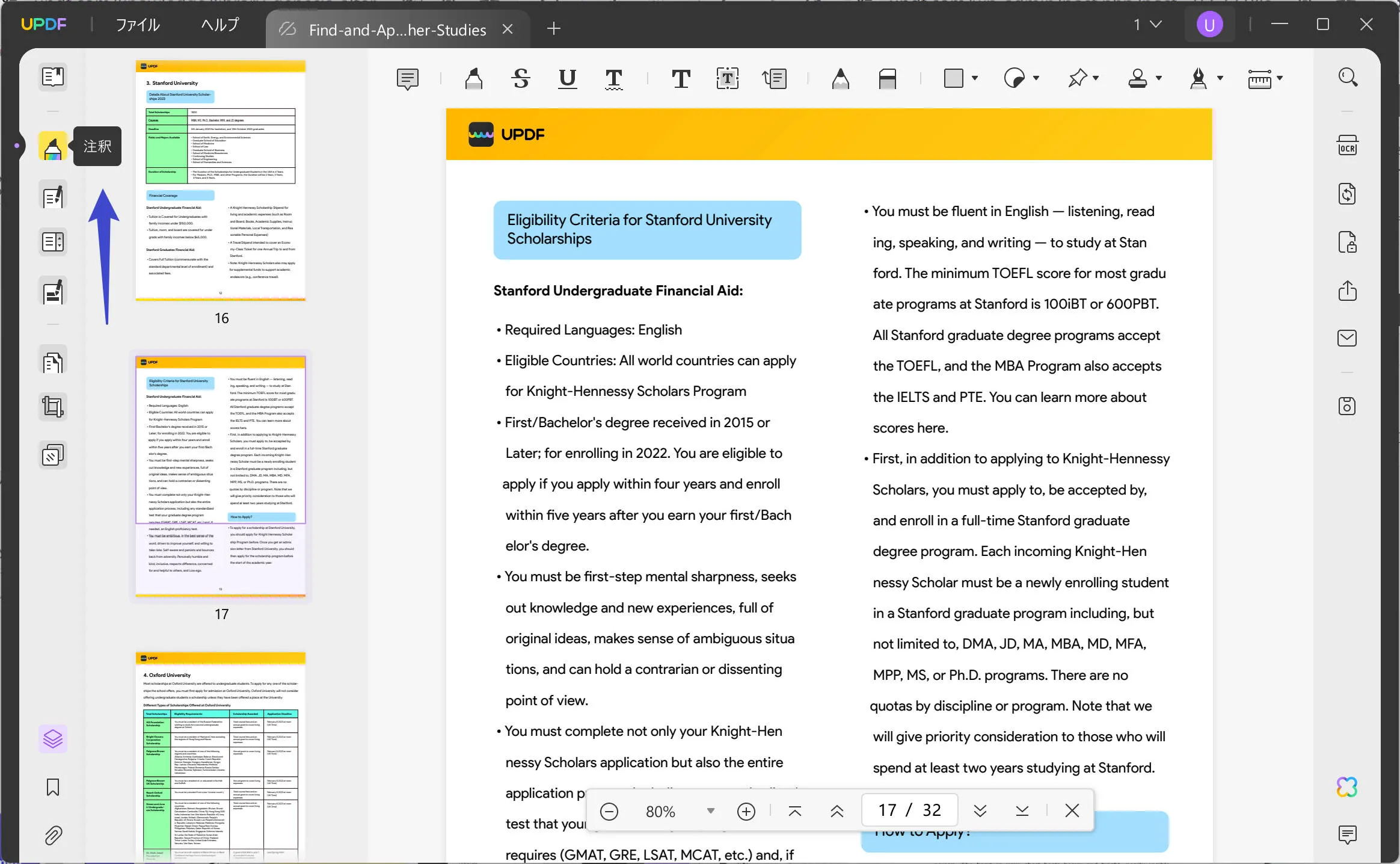
Task: Select the Rectangle shape tool
Action: [954, 79]
